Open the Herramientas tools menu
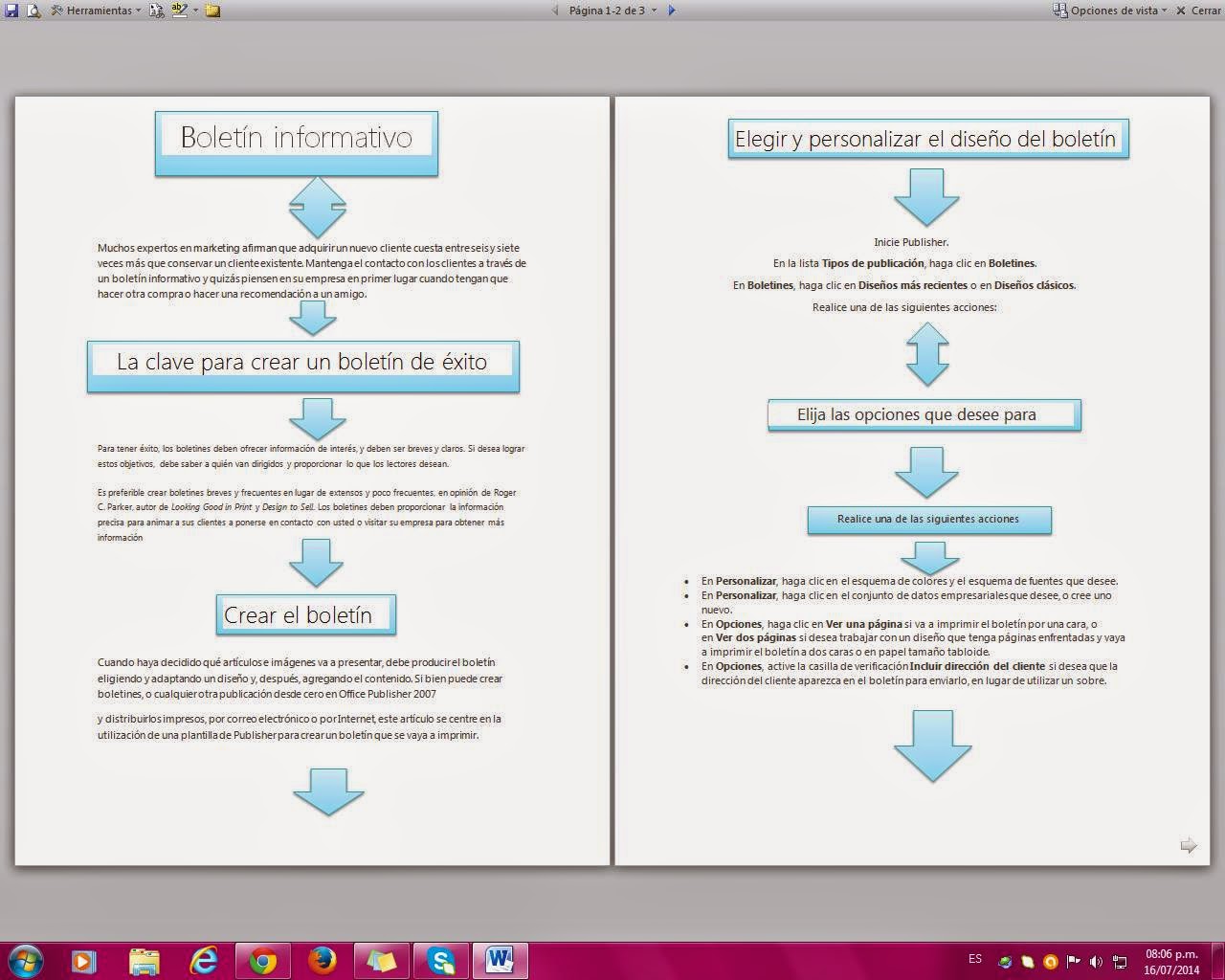 pos(96,11)
